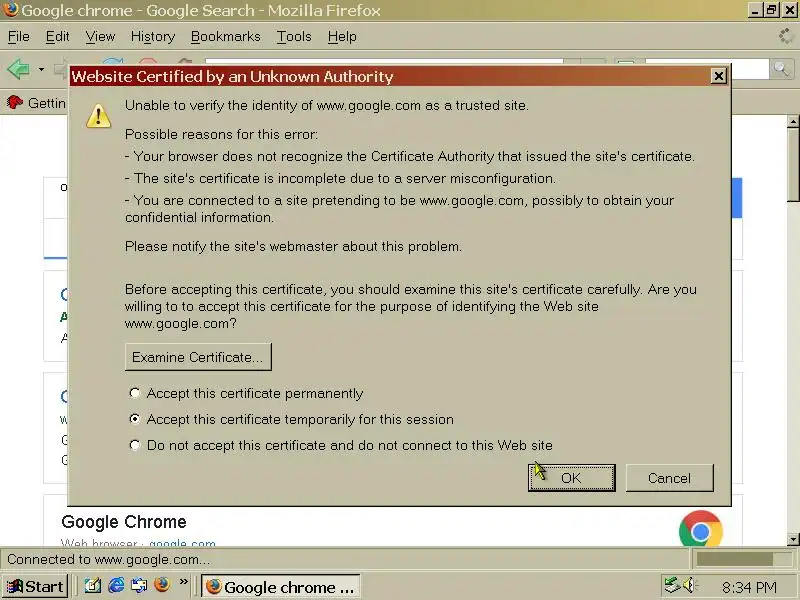800x600 pixels.
Task: Open the File menu
Action: point(18,37)
